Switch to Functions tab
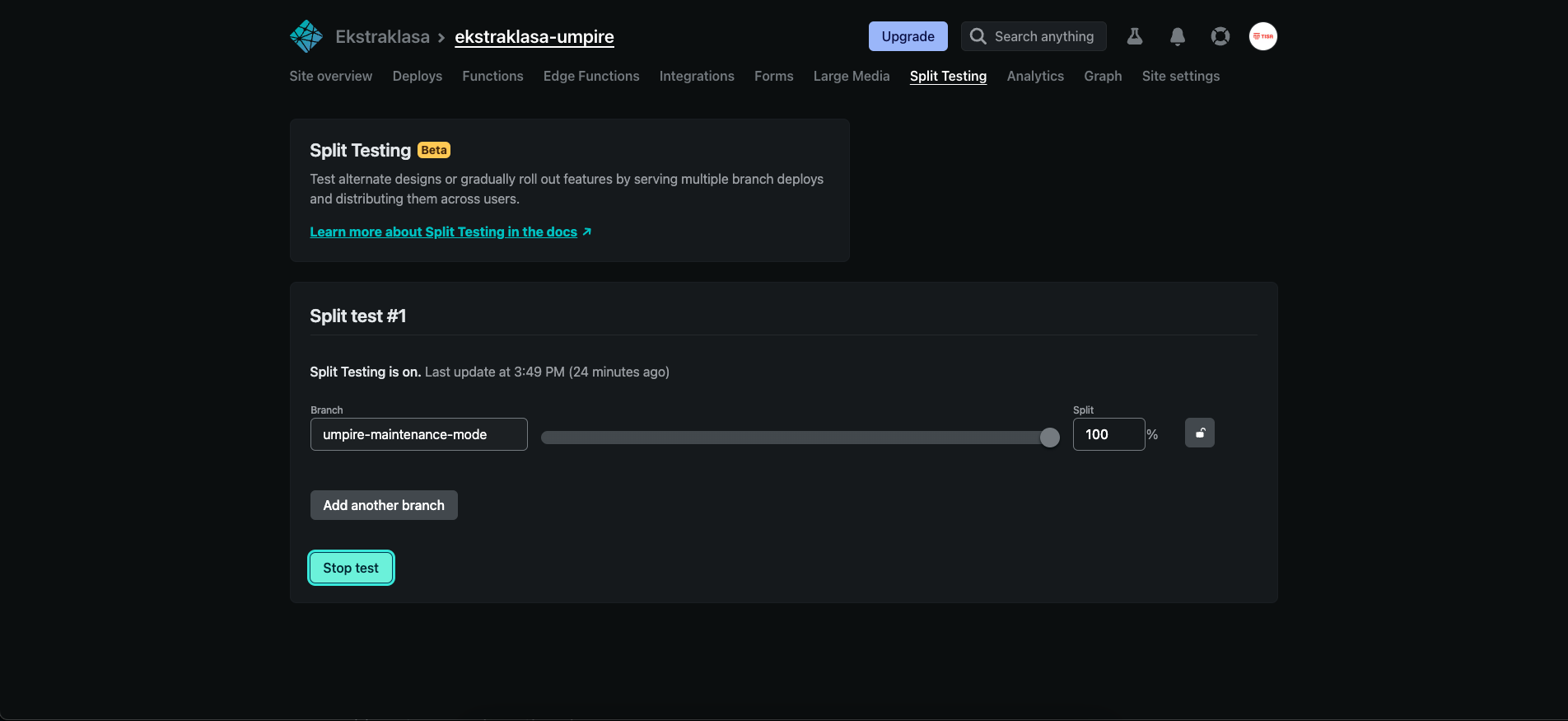 (492, 76)
